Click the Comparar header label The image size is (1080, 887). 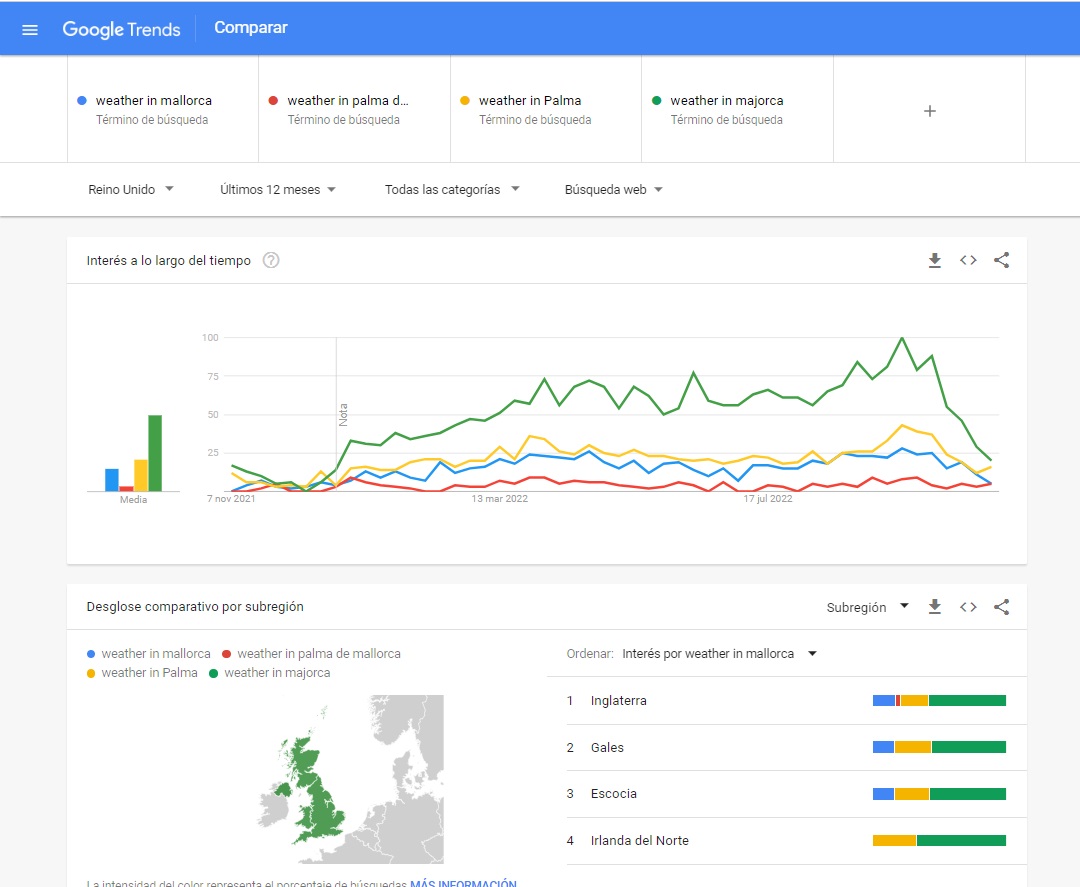(x=251, y=28)
